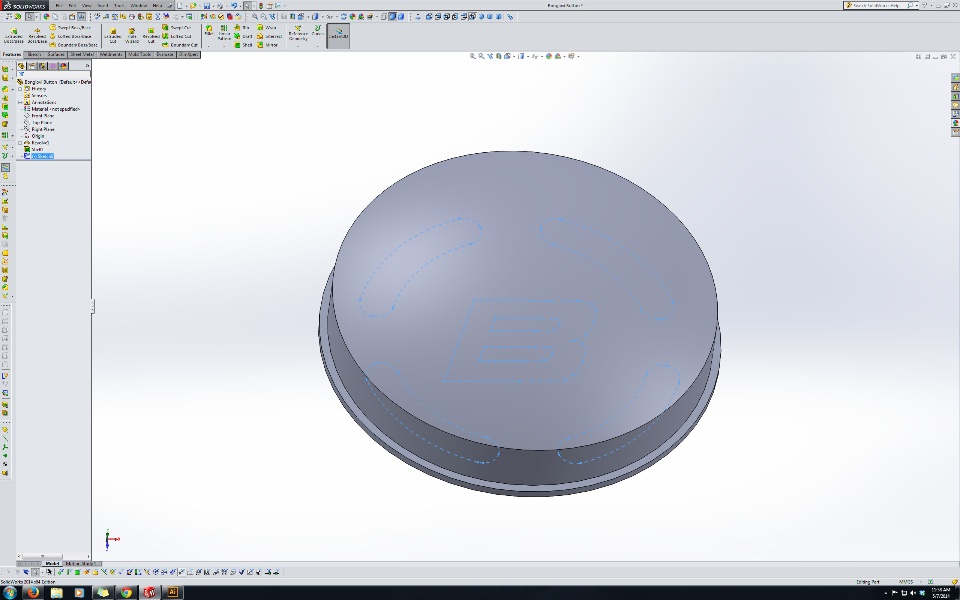The image size is (960, 600).
Task: Open the FeatureManager design tree tab
Action: click(x=21, y=66)
